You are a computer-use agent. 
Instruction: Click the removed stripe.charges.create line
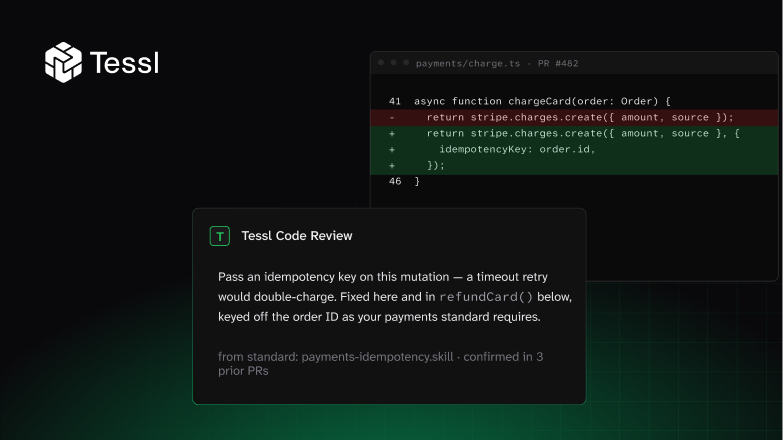[574, 117]
